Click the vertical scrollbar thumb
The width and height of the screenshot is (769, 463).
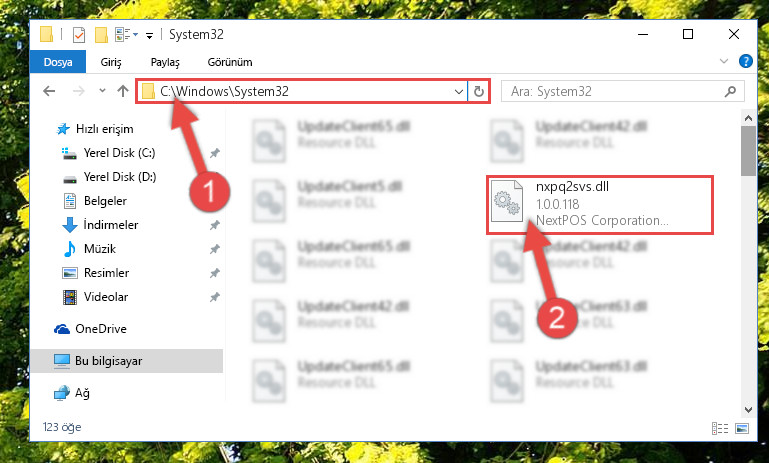[748, 151]
